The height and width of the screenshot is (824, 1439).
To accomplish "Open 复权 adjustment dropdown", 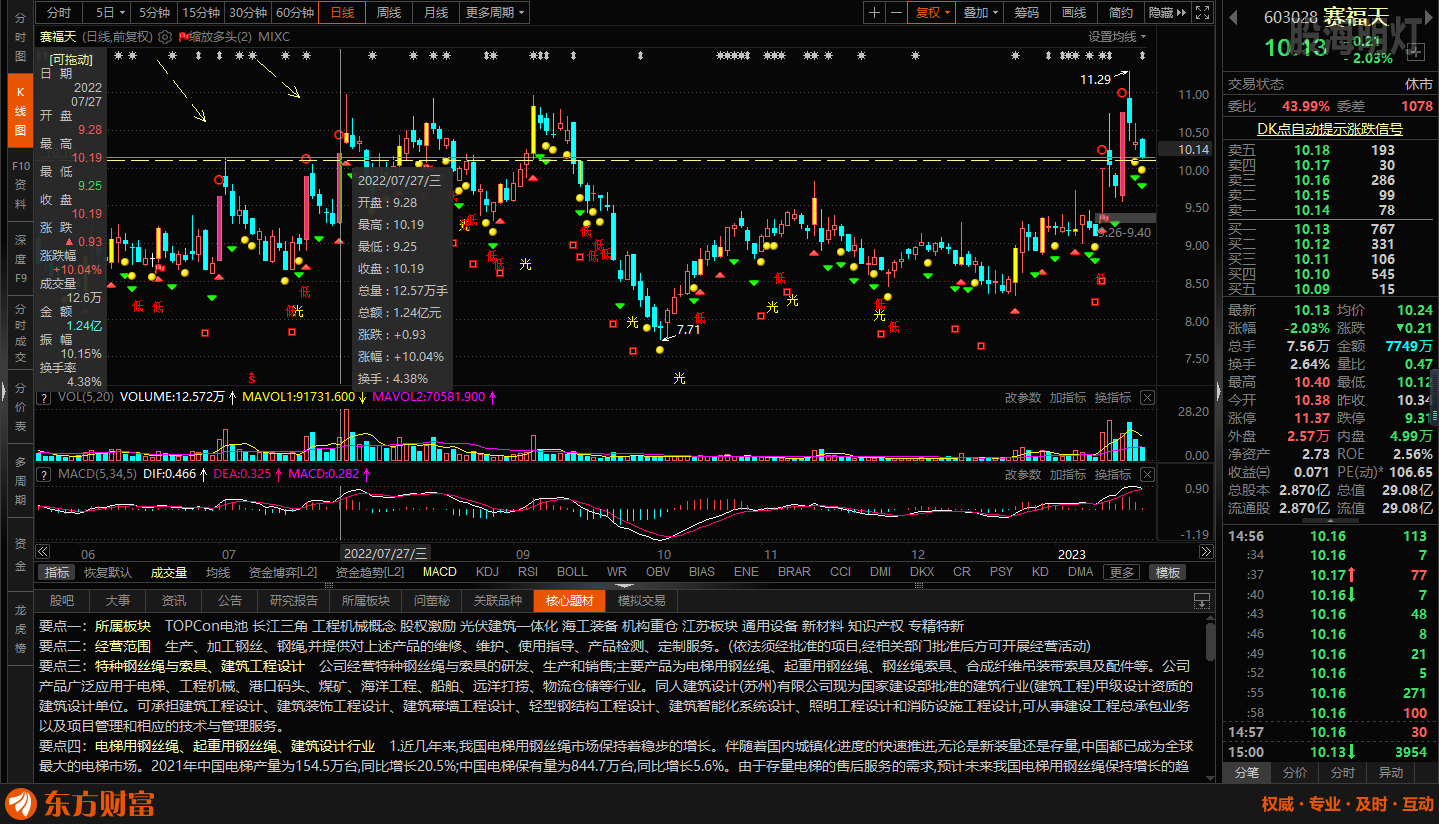I will (x=933, y=13).
